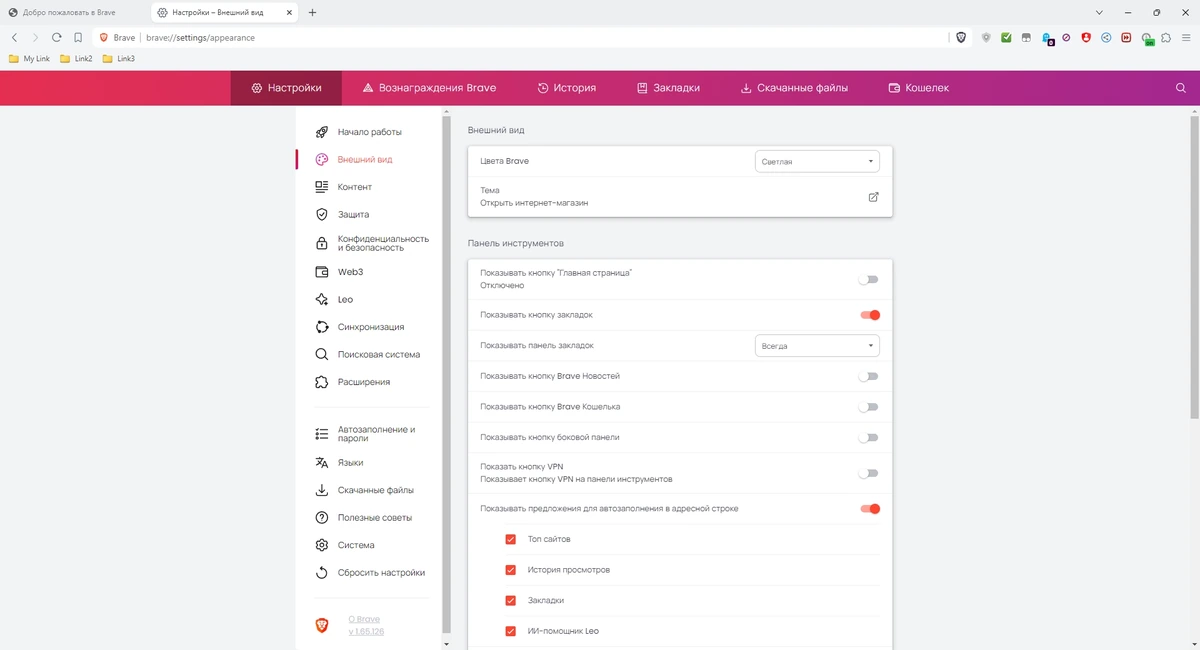Uncheck 'История просмотров' checkbox

[x=511, y=570]
